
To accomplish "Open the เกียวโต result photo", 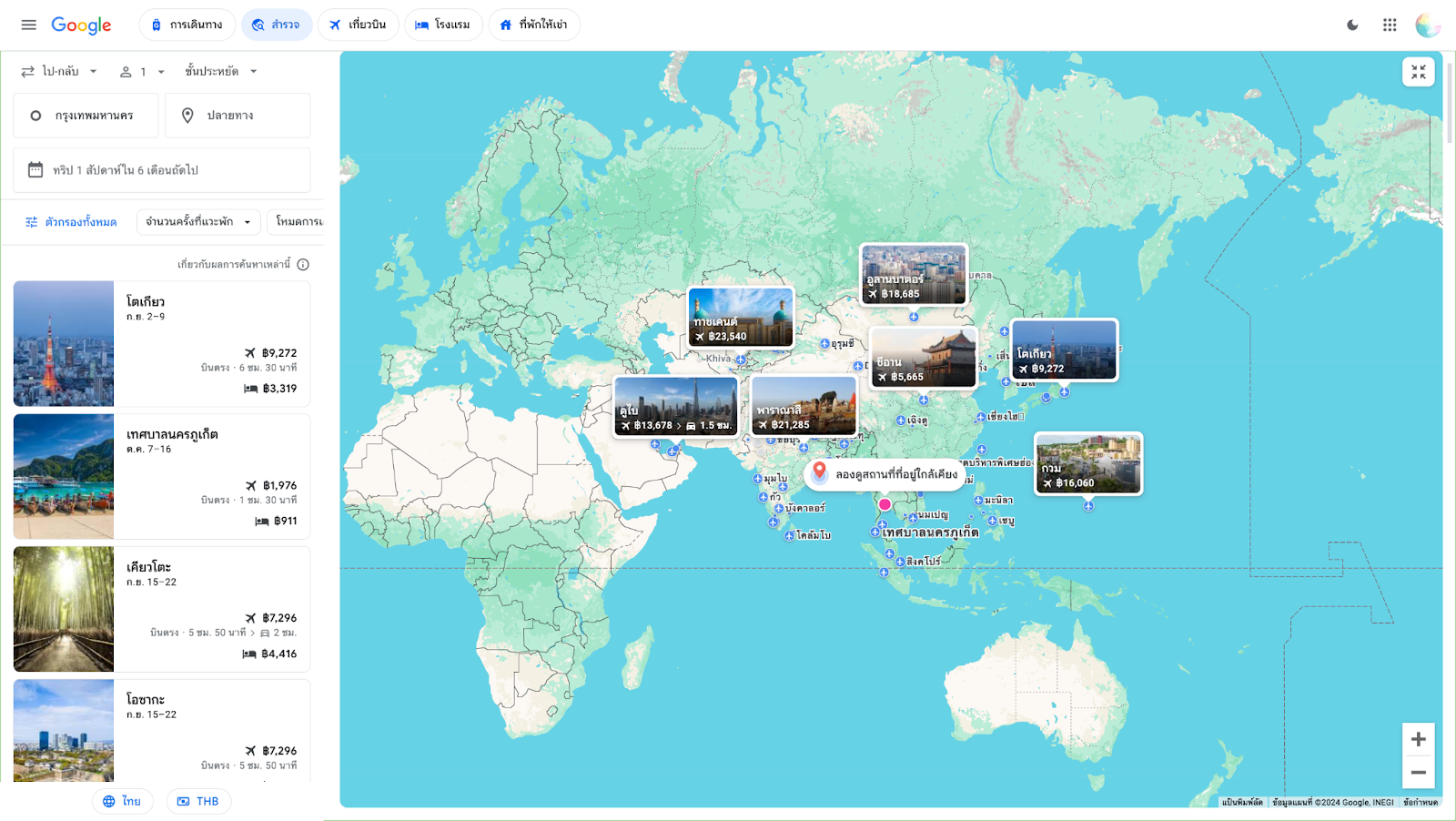I will [x=64, y=609].
